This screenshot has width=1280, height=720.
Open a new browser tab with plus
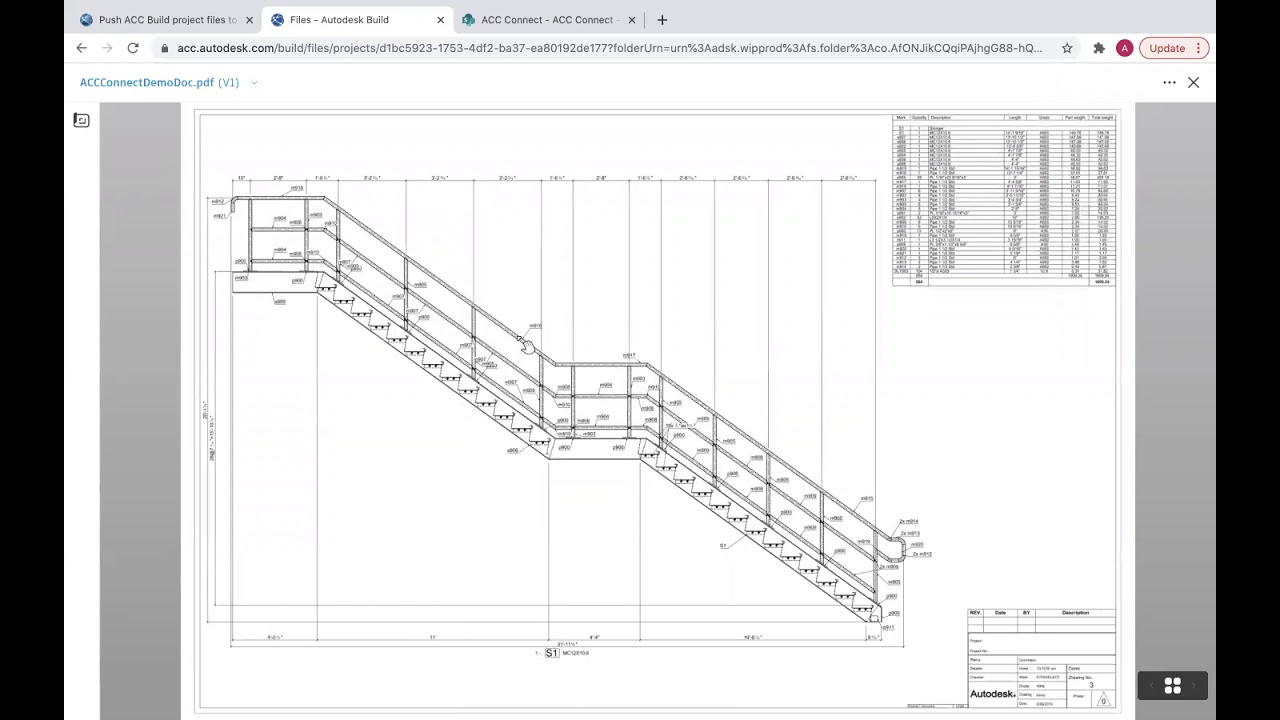[662, 19]
